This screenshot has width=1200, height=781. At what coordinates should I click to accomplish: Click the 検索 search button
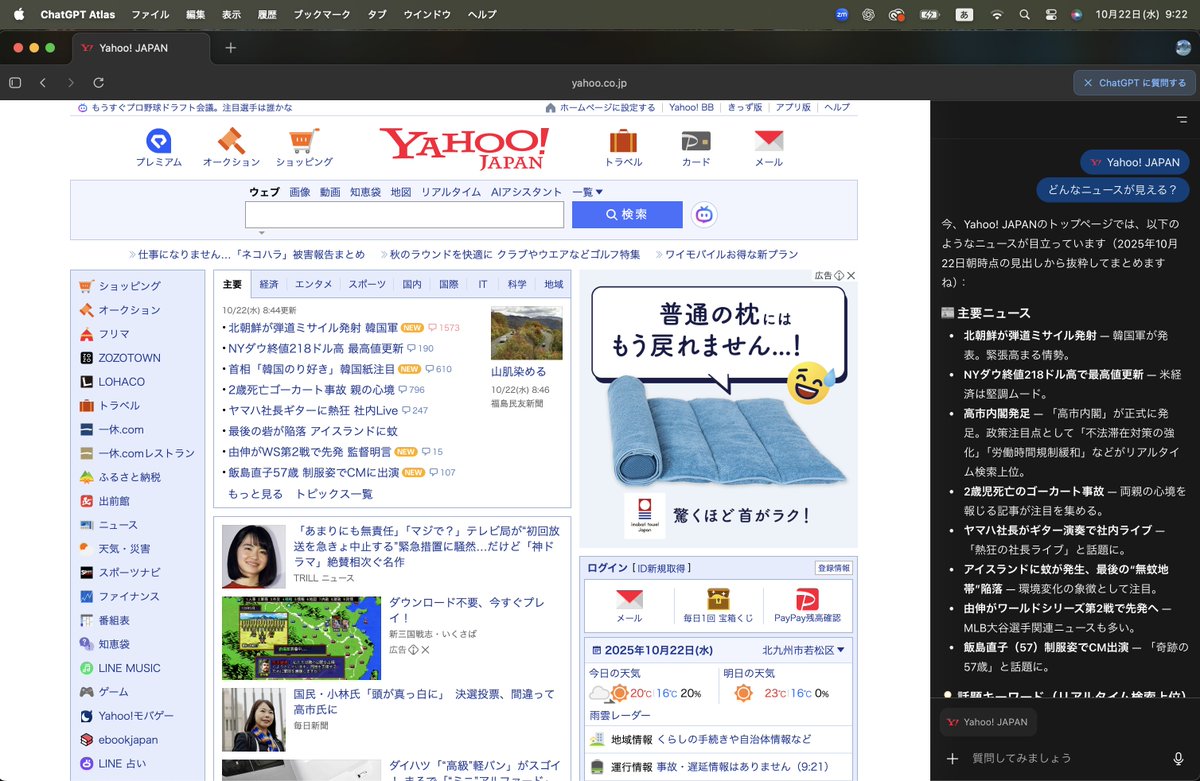[x=627, y=214]
